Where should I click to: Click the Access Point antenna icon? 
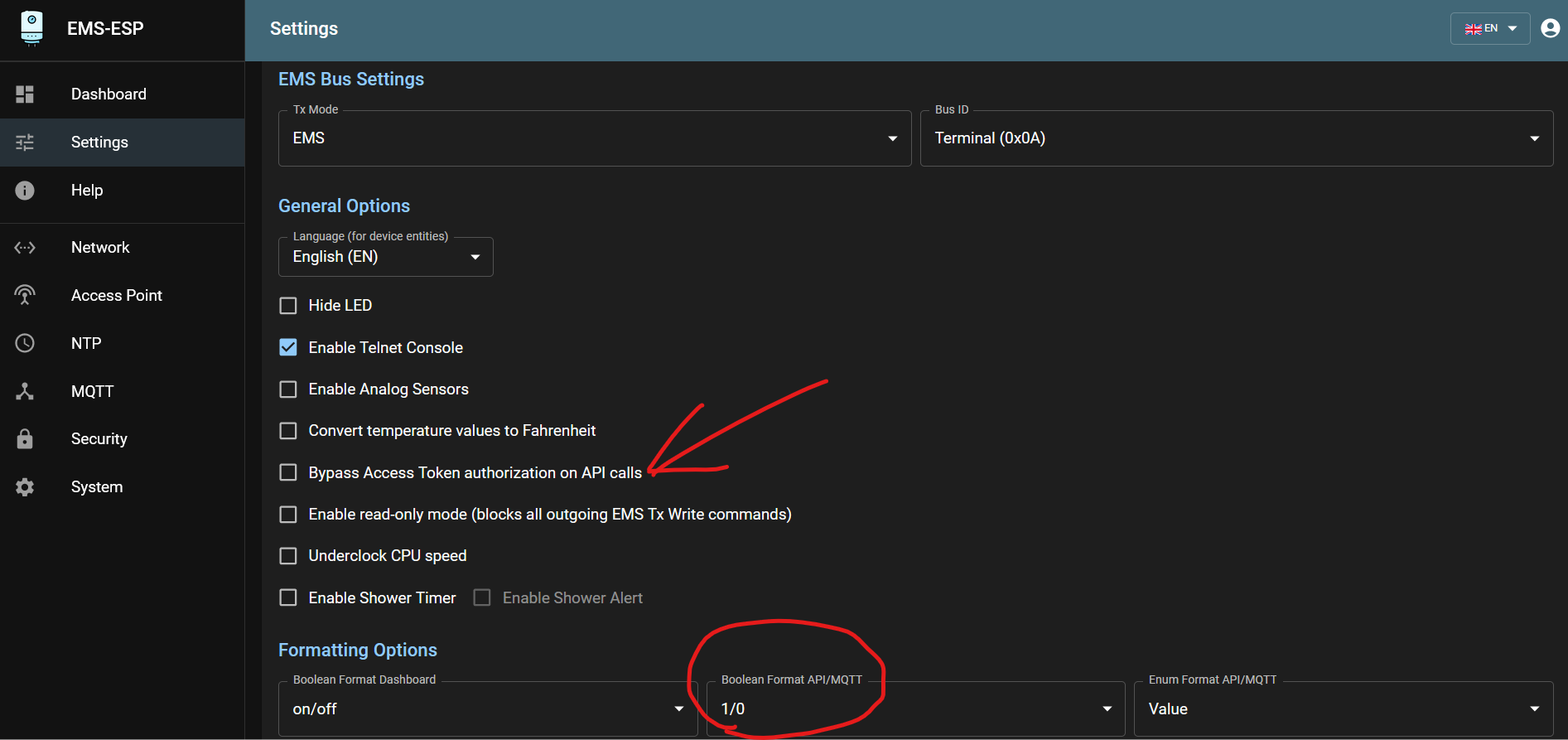pos(25,295)
